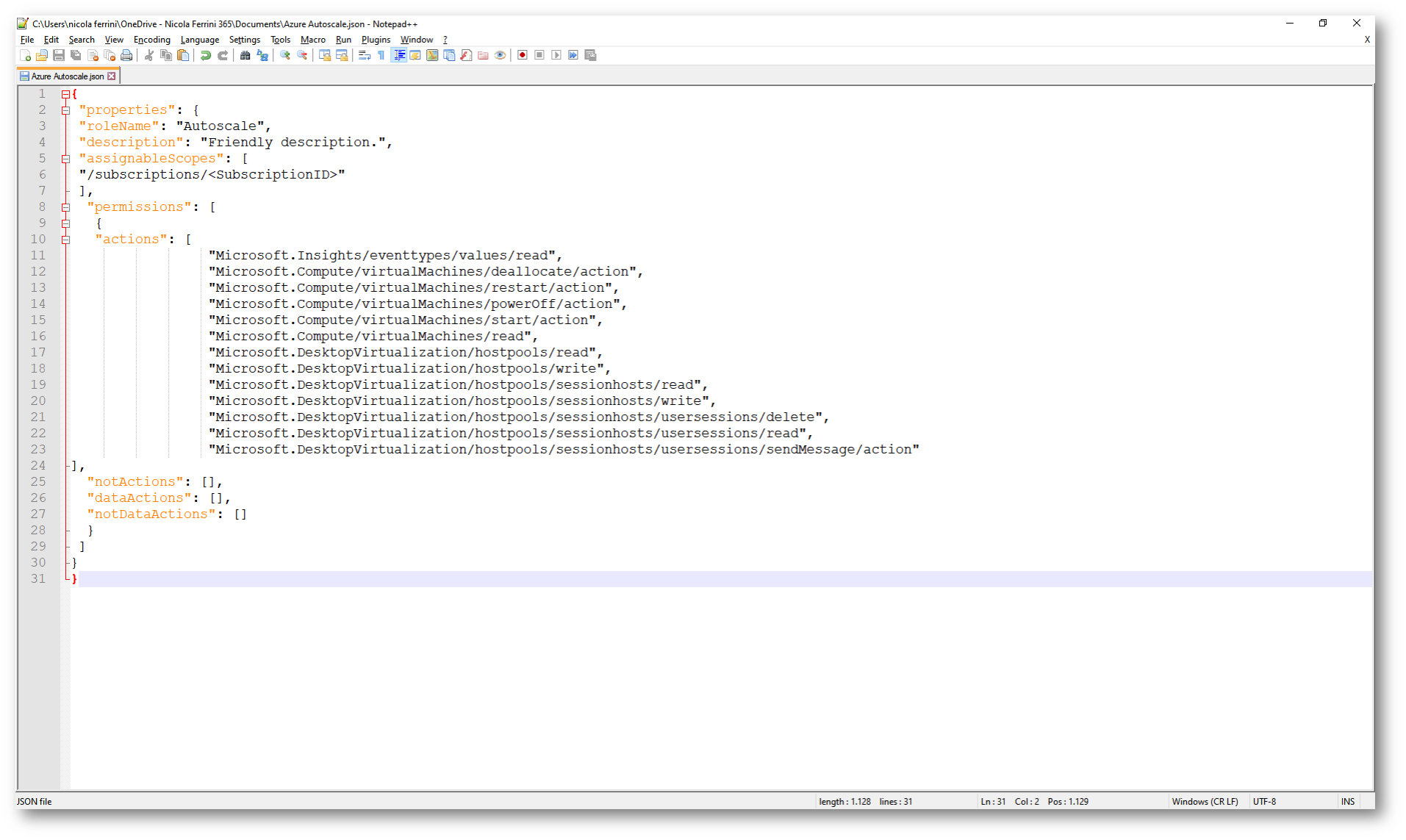Click the Close document toolbar icon
Image resolution: width=1406 pixels, height=840 pixels.
click(x=93, y=55)
